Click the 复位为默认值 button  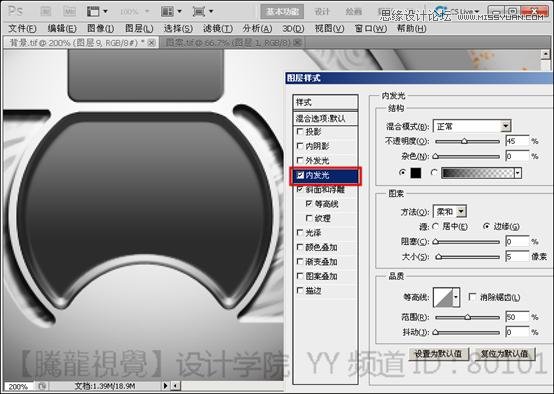[506, 353]
